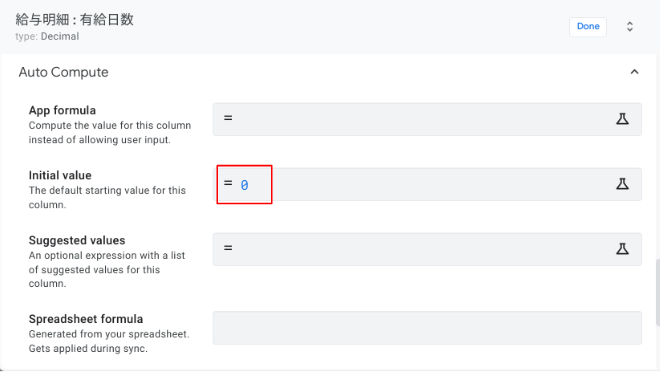Focus the Initial value expression field
660x372 pixels.
click(x=427, y=184)
